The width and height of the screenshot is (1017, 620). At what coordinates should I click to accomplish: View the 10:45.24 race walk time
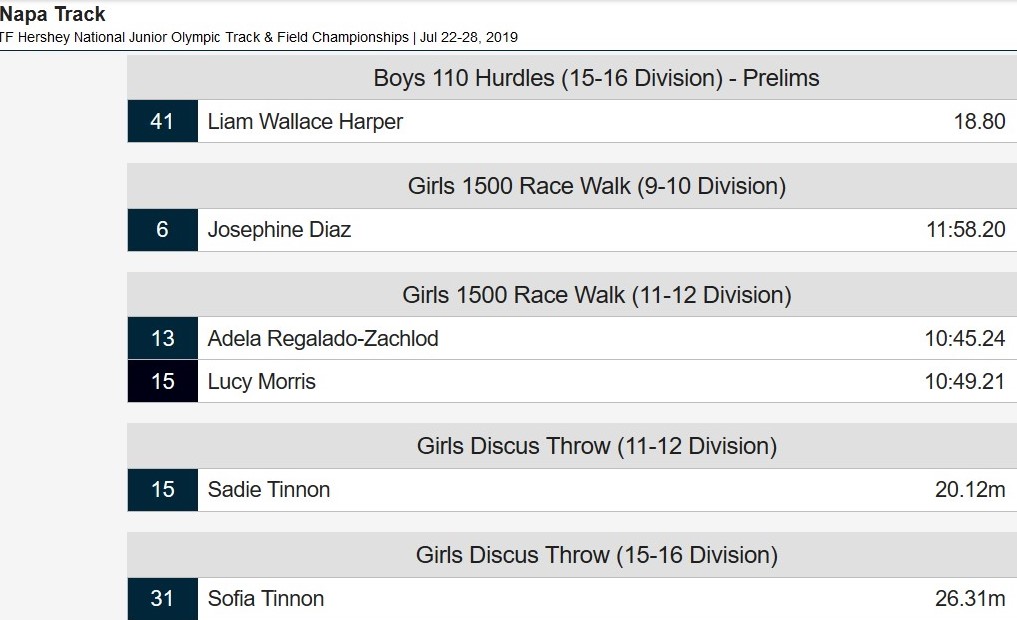point(965,339)
